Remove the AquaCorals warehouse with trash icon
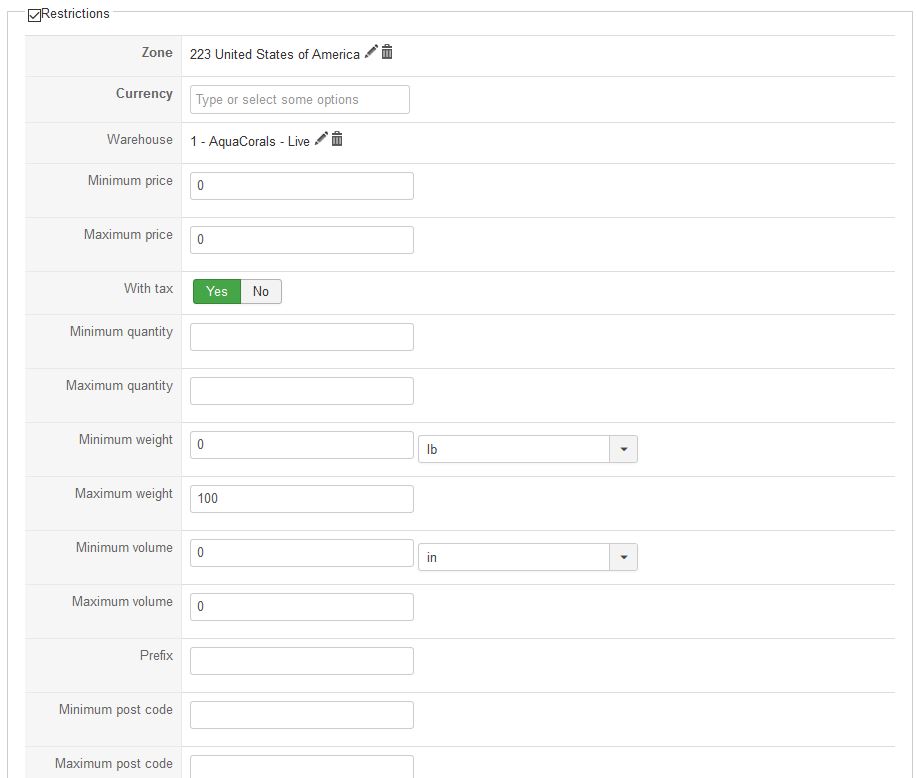Viewport: 916px width, 778px height. tap(337, 139)
